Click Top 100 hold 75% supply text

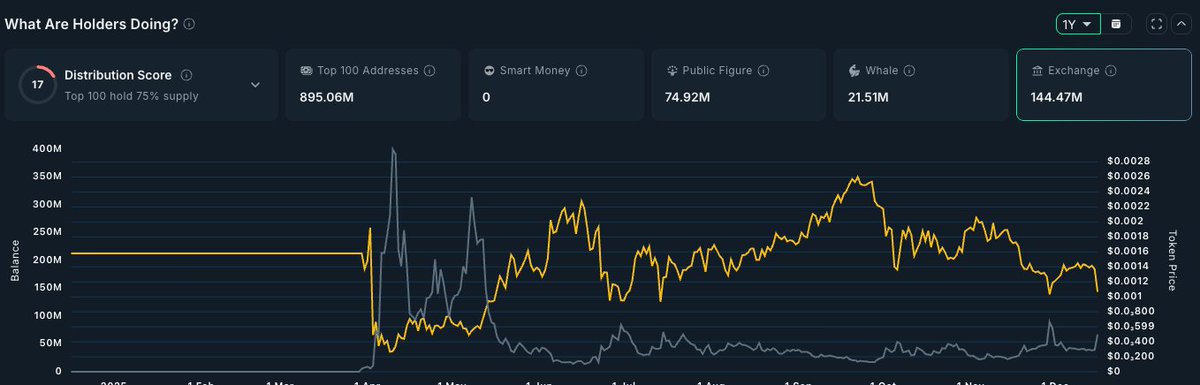(x=131, y=96)
